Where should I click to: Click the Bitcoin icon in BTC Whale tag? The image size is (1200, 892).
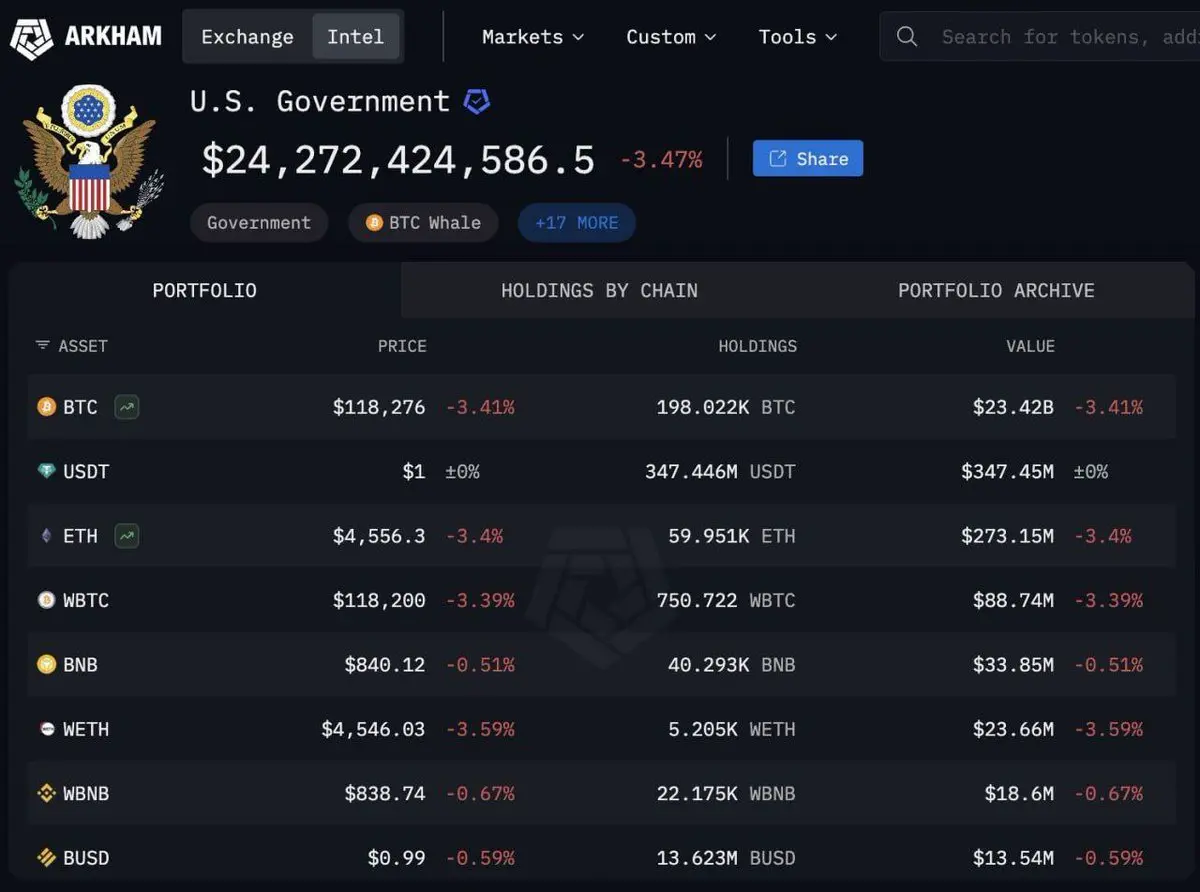pyautogui.click(x=374, y=223)
